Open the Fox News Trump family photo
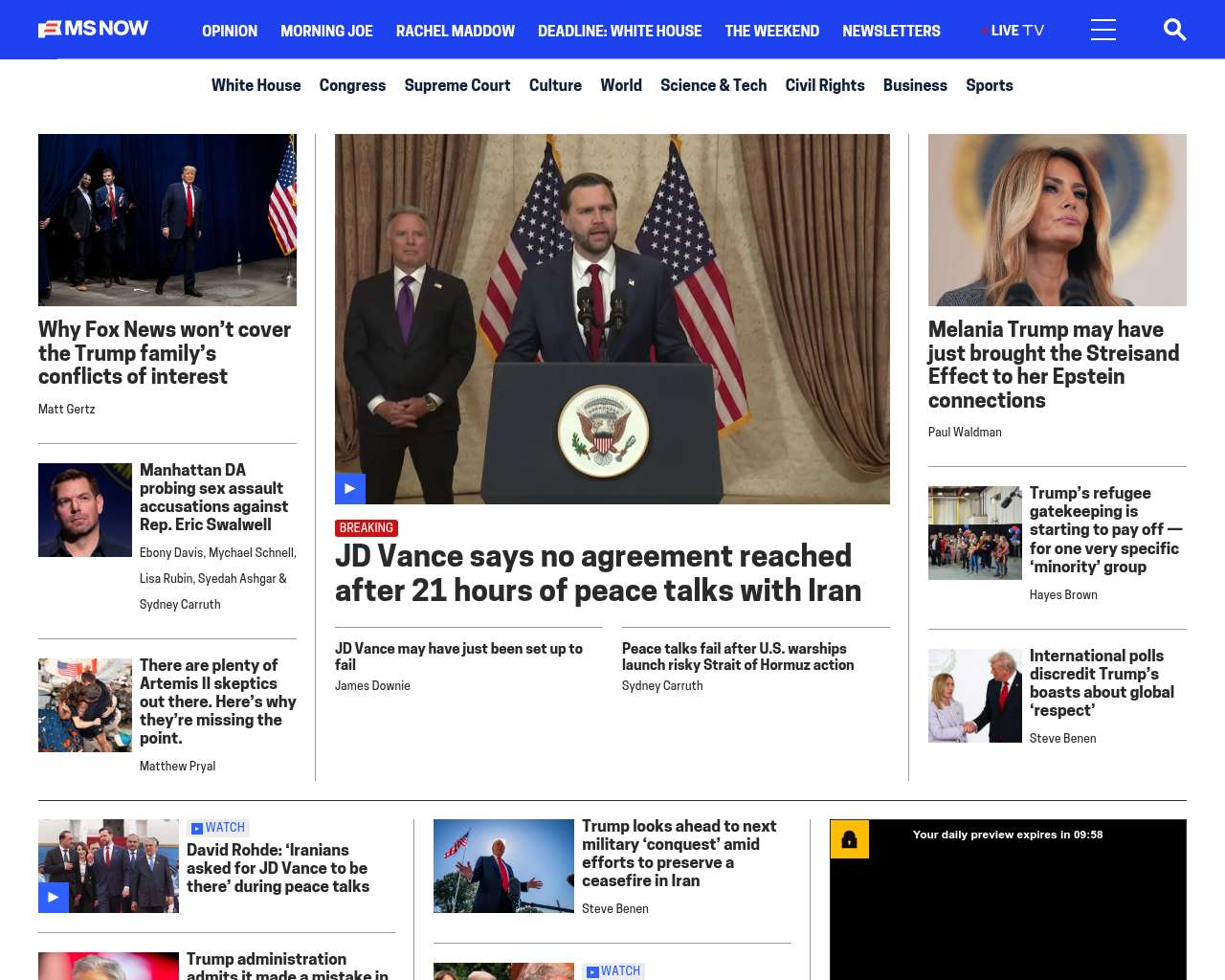This screenshot has width=1225, height=980. pos(167,220)
